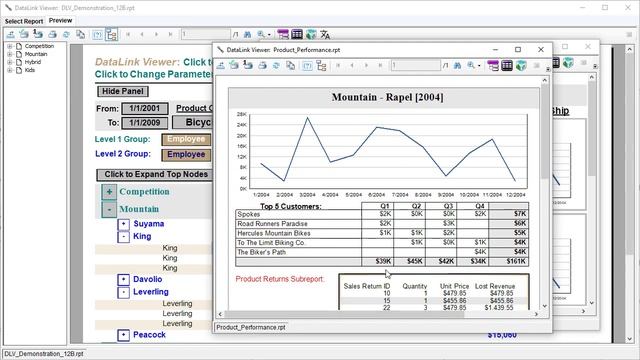Viewport: 640px width, 360px height.
Task: Toggle Parameter Panel icon in Product_Performance toolbar
Action: pyautogui.click(x=307, y=65)
